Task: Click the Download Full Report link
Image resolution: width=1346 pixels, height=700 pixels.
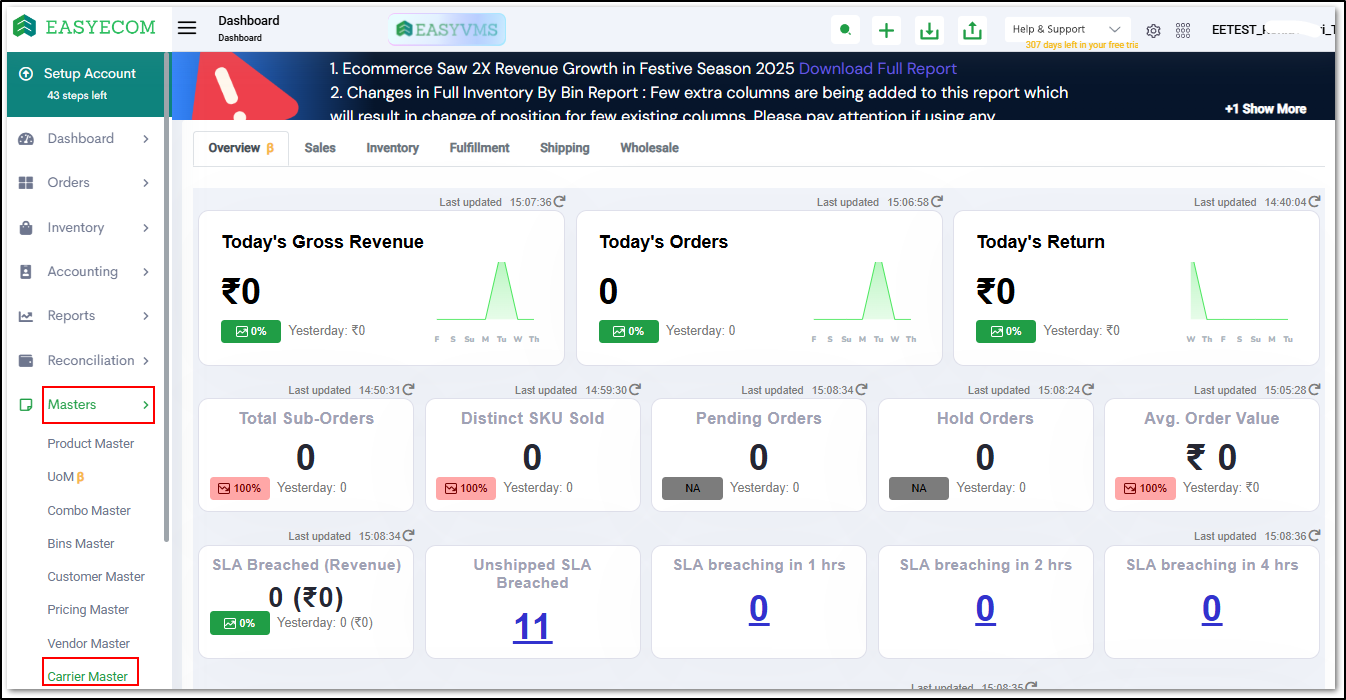Action: 877,69
